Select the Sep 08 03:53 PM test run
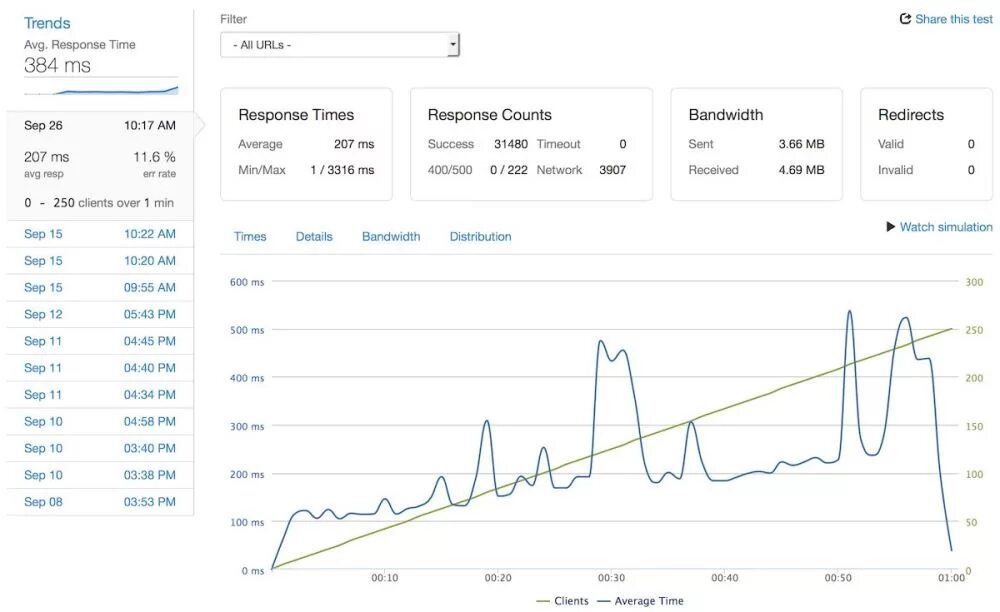 (100, 502)
